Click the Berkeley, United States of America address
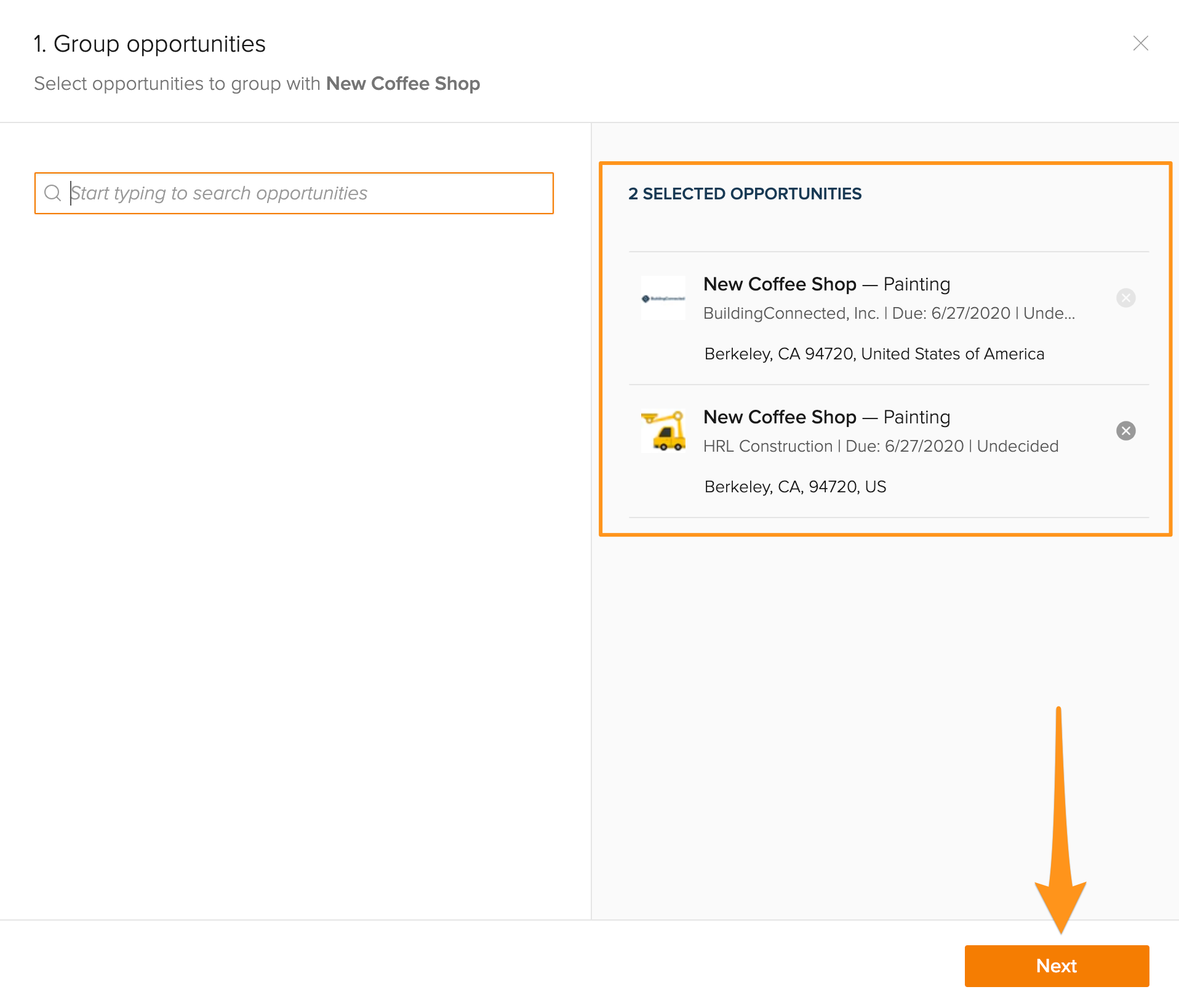This screenshot has width=1179, height=1008. (874, 354)
